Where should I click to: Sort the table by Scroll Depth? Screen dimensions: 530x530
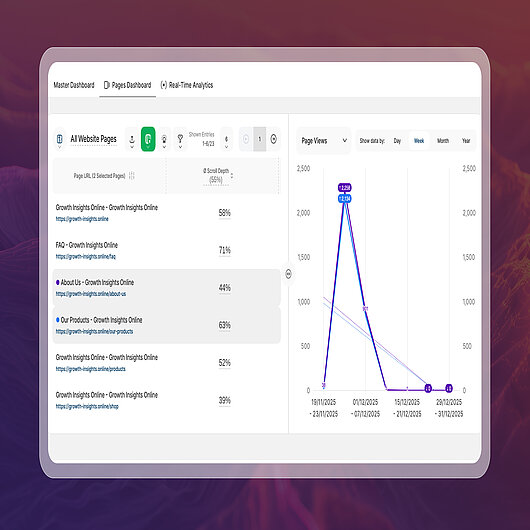click(x=232, y=176)
